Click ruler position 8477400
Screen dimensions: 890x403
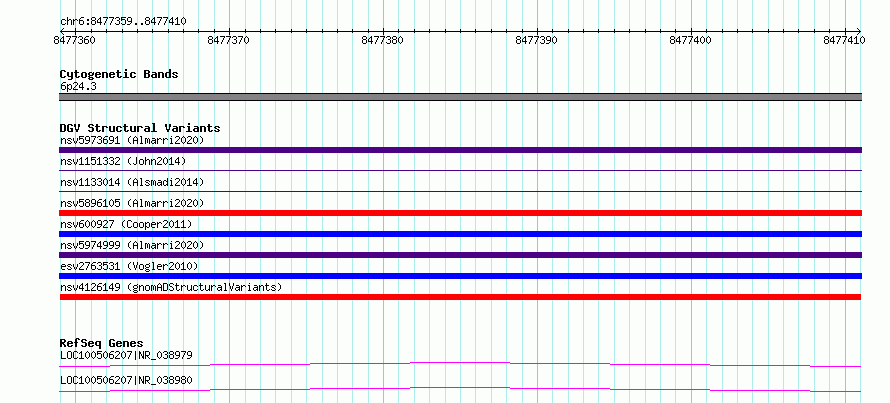click(691, 40)
